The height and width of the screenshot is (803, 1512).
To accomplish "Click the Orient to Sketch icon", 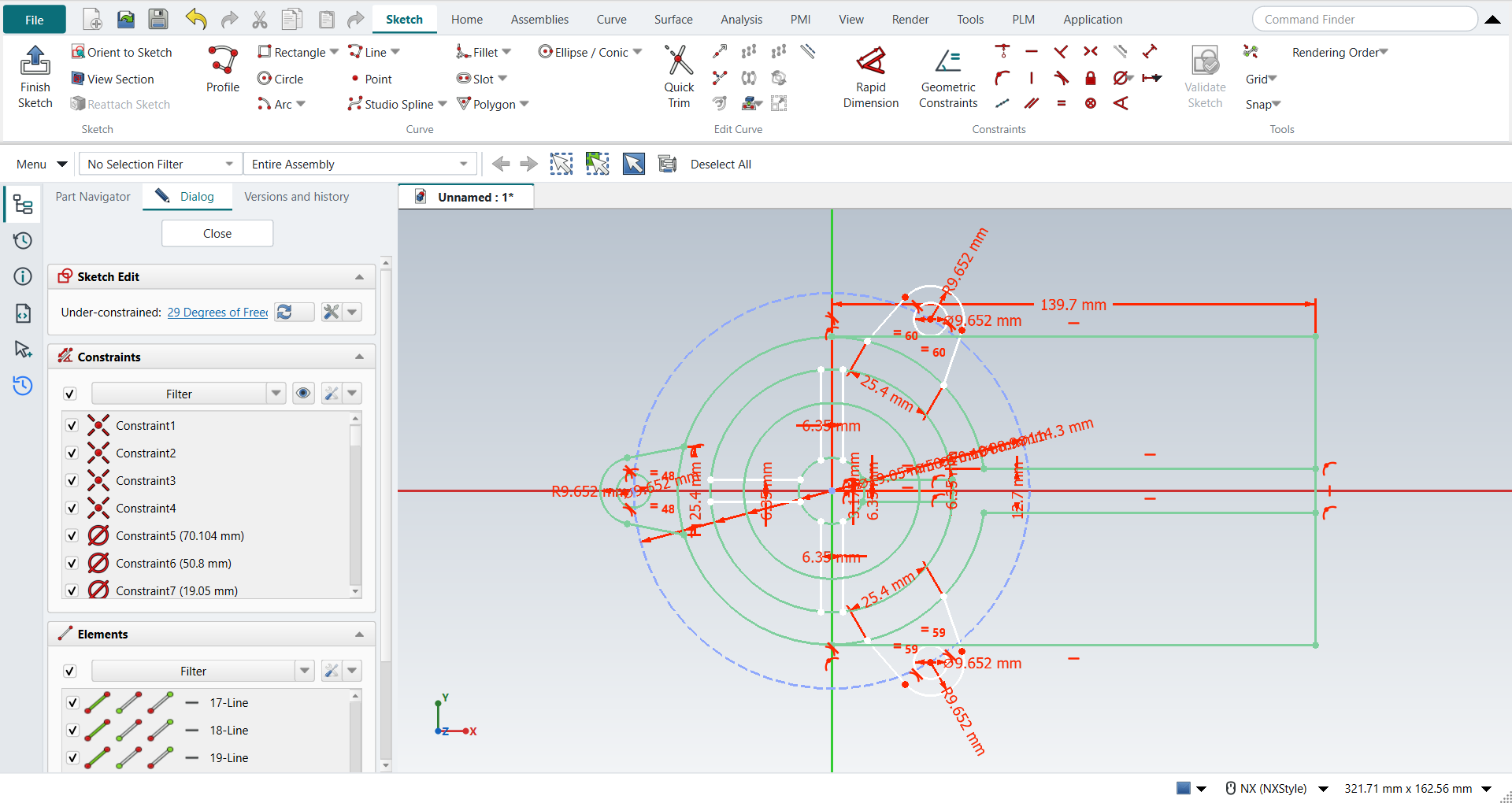I will (78, 52).
